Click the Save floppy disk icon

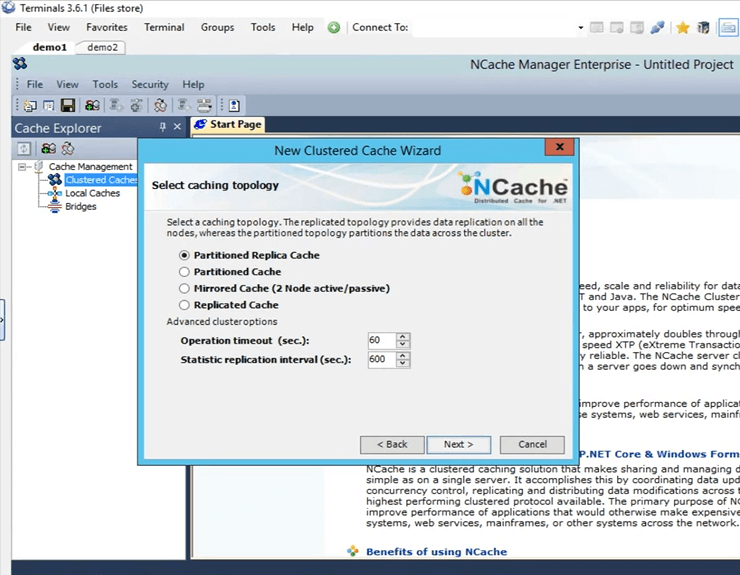[x=68, y=105]
